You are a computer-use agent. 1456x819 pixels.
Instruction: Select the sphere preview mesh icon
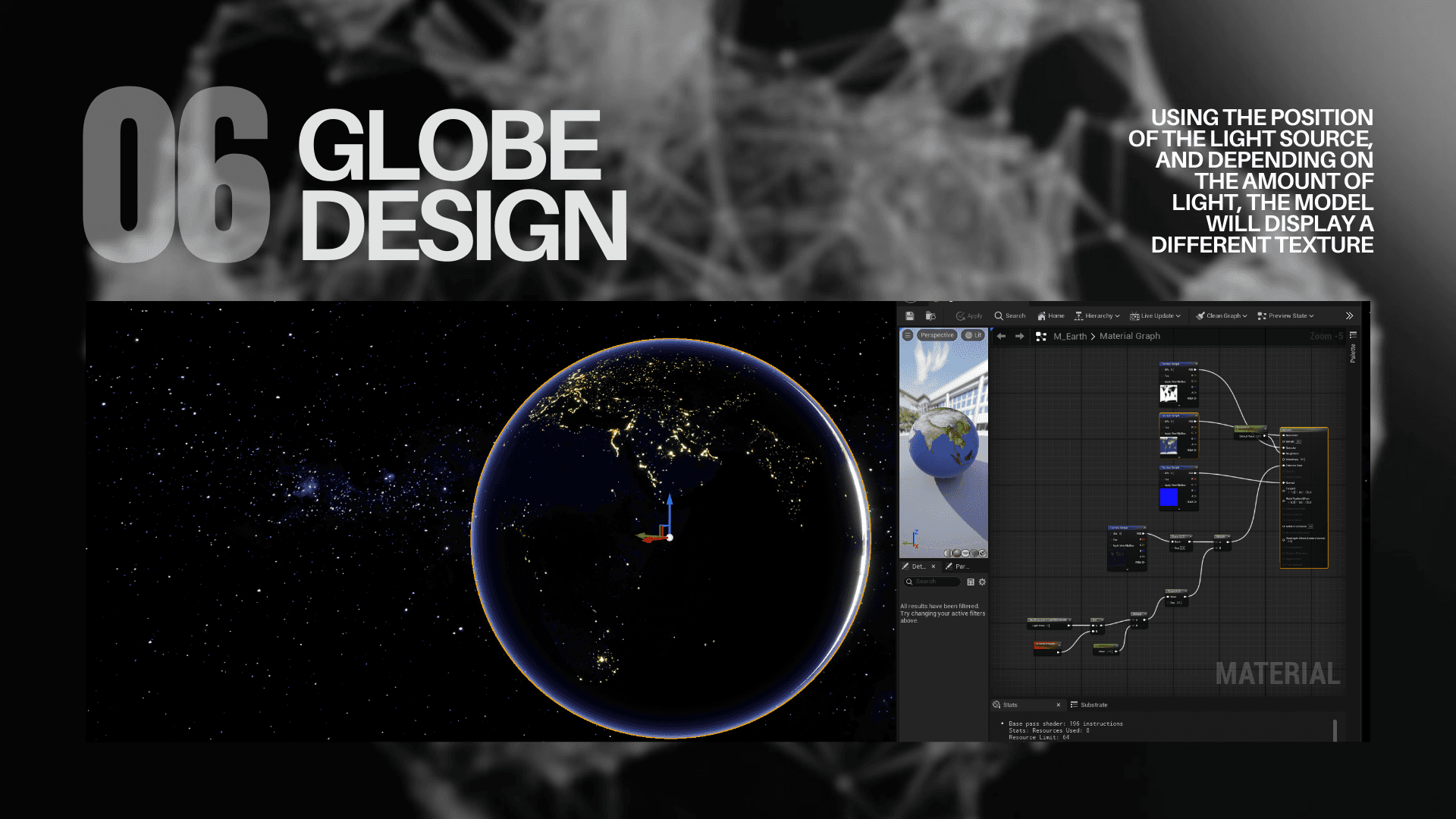point(957,553)
